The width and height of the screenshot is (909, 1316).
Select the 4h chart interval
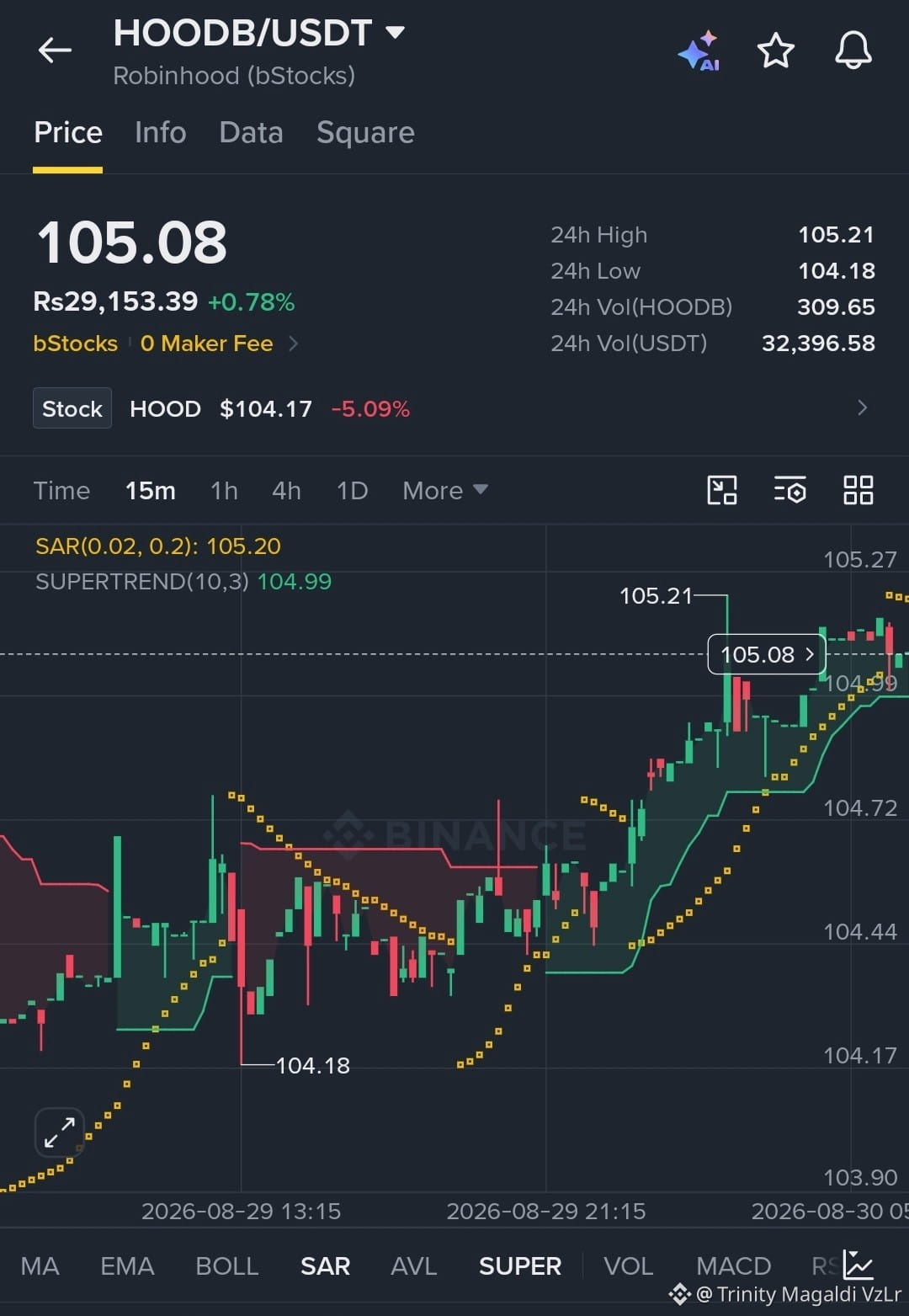point(286,490)
